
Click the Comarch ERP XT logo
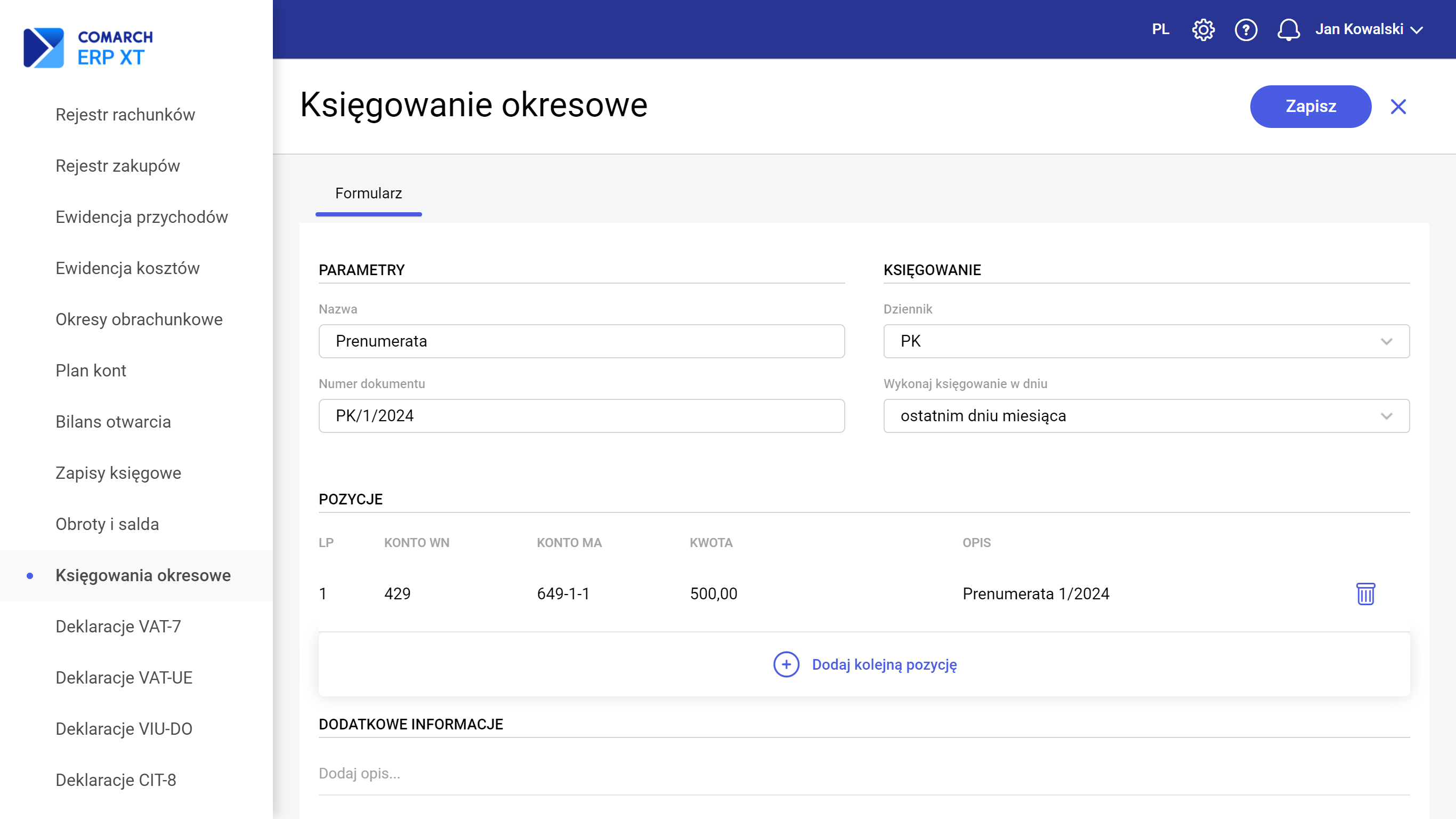[x=88, y=47]
